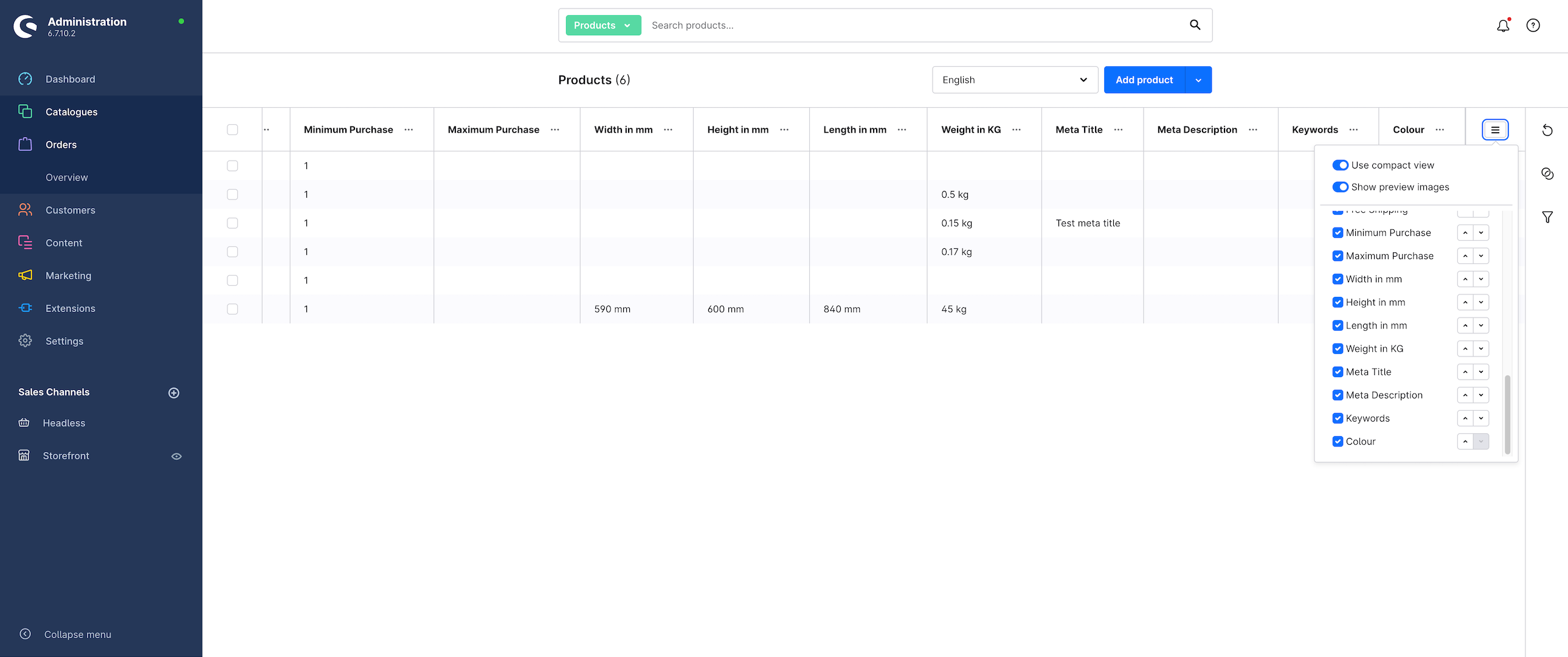Viewport: 1568px width, 657px height.
Task: Click the bulk edit circles icon in right sidebar
Action: click(x=1547, y=173)
